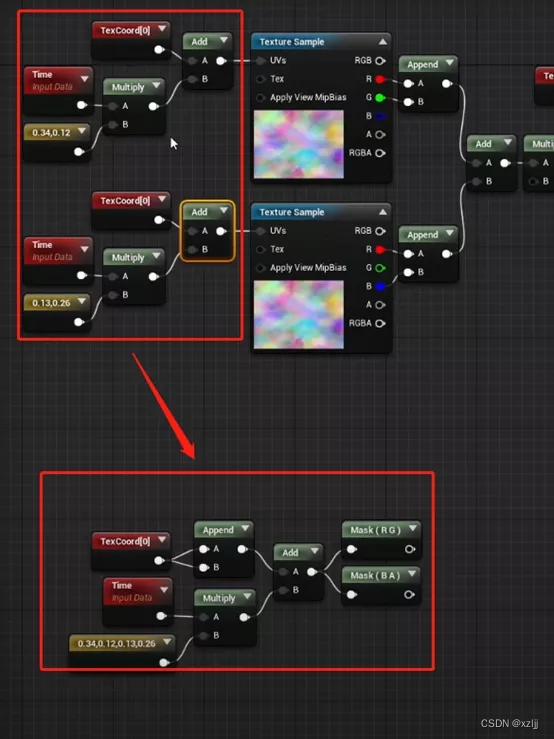Viewport: 554px width, 739px height.
Task: Collapse the top Texture Sample node
Action: point(383,42)
